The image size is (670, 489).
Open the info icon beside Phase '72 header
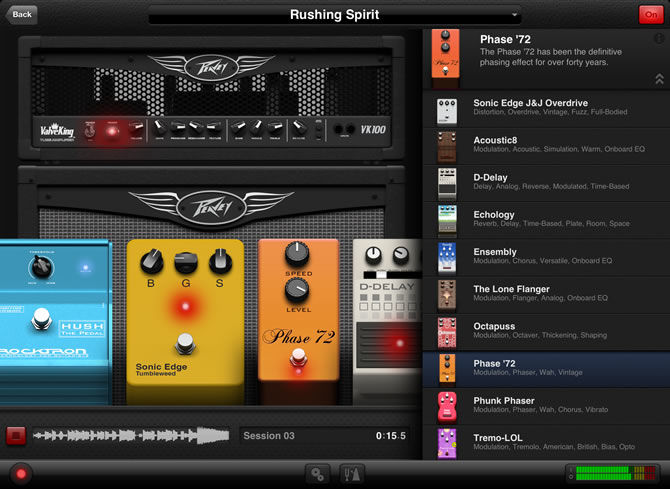pos(659,38)
